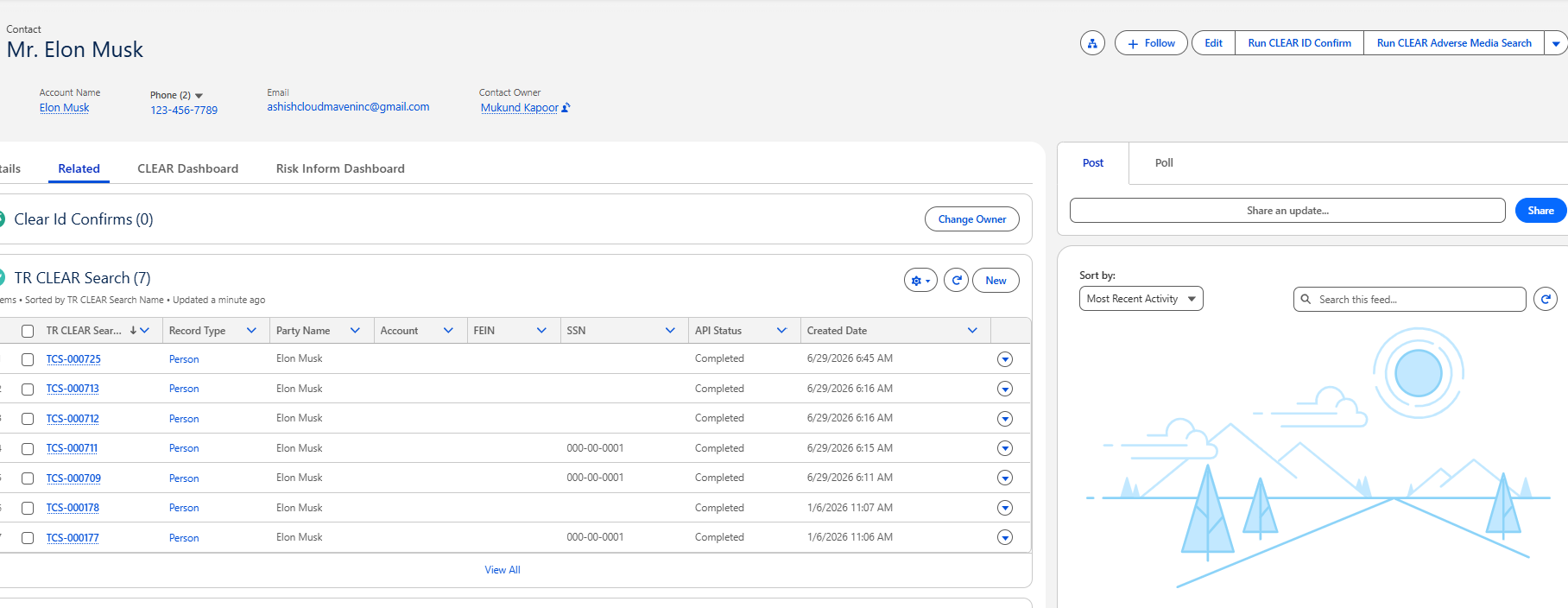Image resolution: width=1568 pixels, height=608 pixels.
Task: Show row actions for TCS-000177
Action: pyautogui.click(x=1004, y=538)
